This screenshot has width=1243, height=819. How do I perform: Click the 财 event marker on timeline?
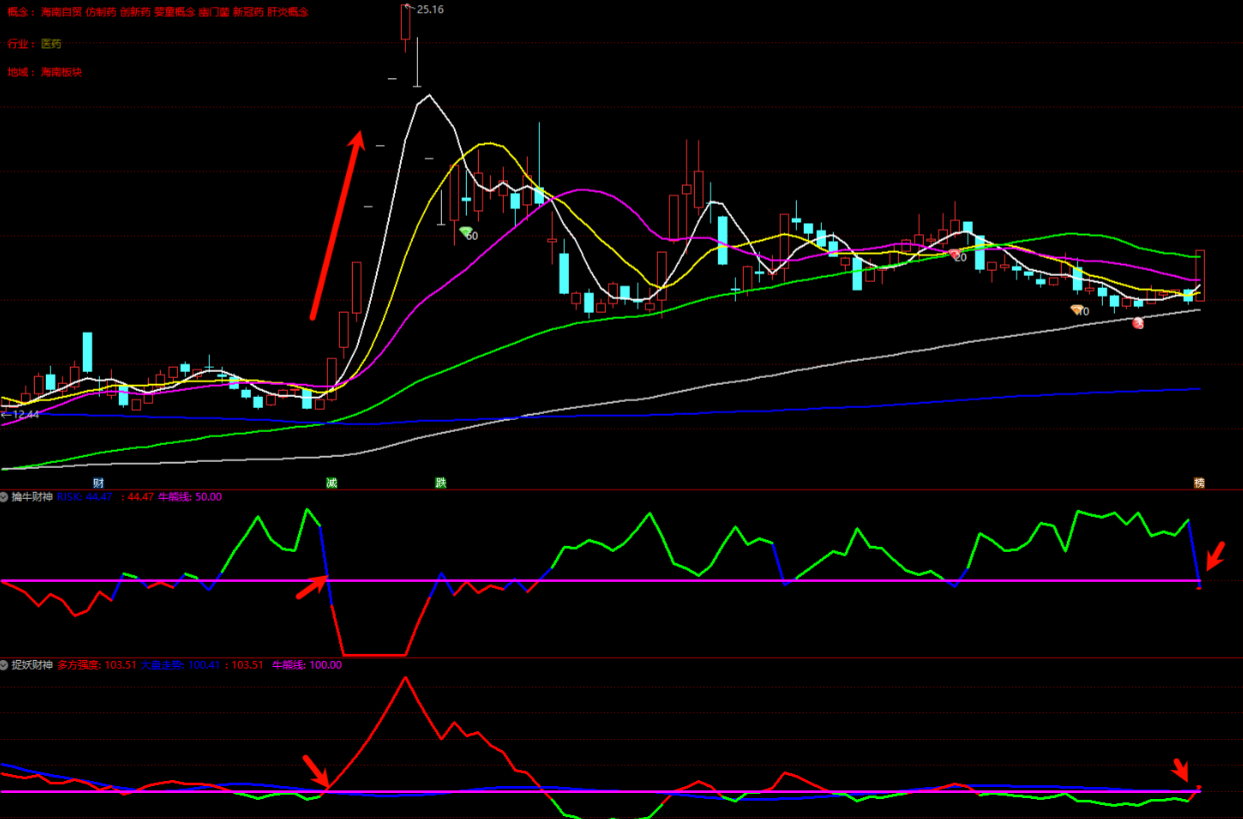pyautogui.click(x=98, y=483)
